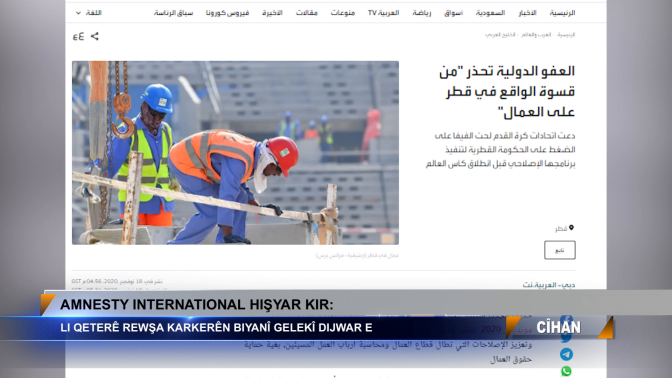Image resolution: width=672 pixels, height=378 pixels.
Task: Go to the السعودية section
Action: tap(490, 13)
